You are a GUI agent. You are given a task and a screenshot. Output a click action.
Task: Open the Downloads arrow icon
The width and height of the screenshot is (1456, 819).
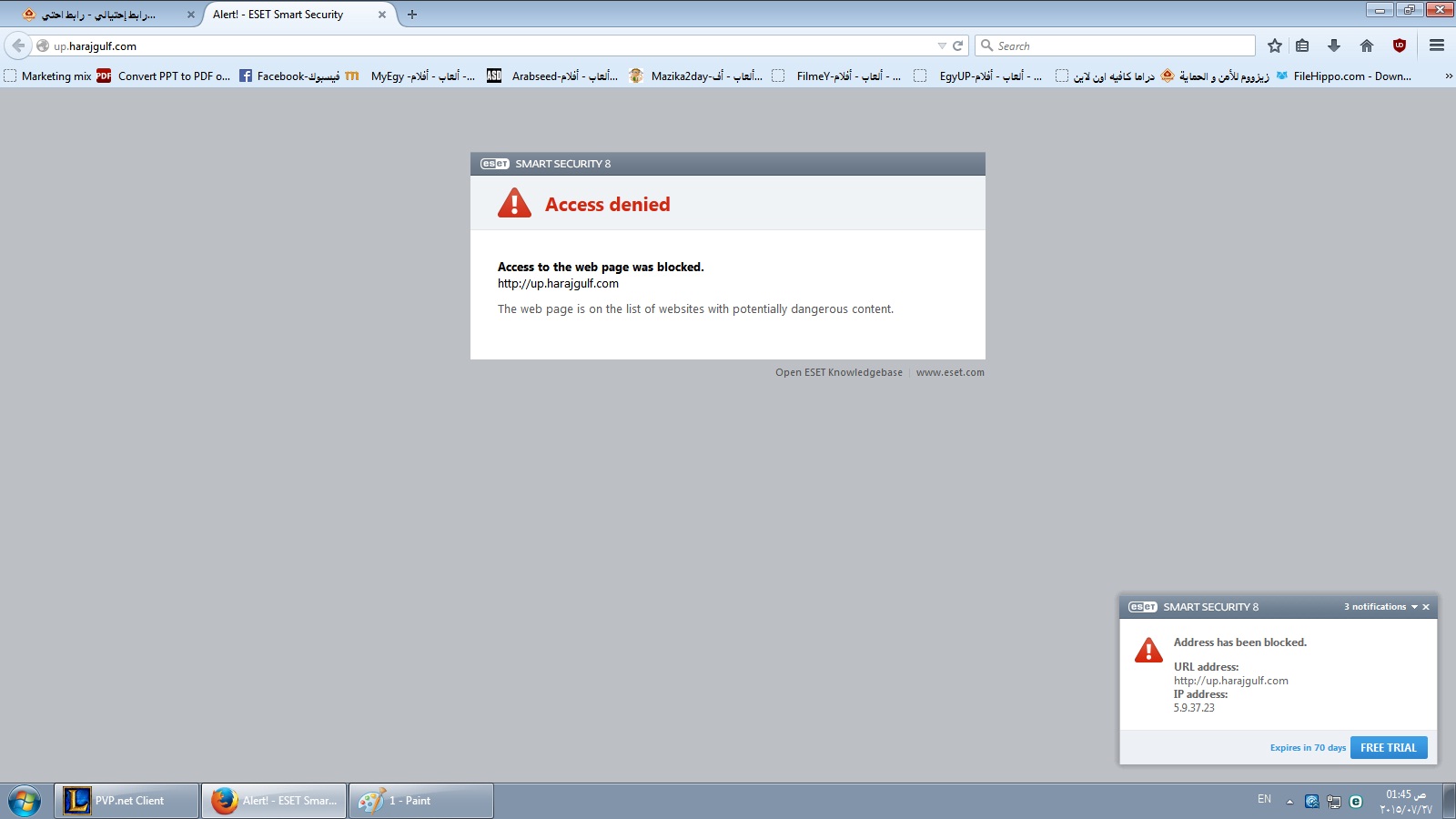coord(1334,45)
